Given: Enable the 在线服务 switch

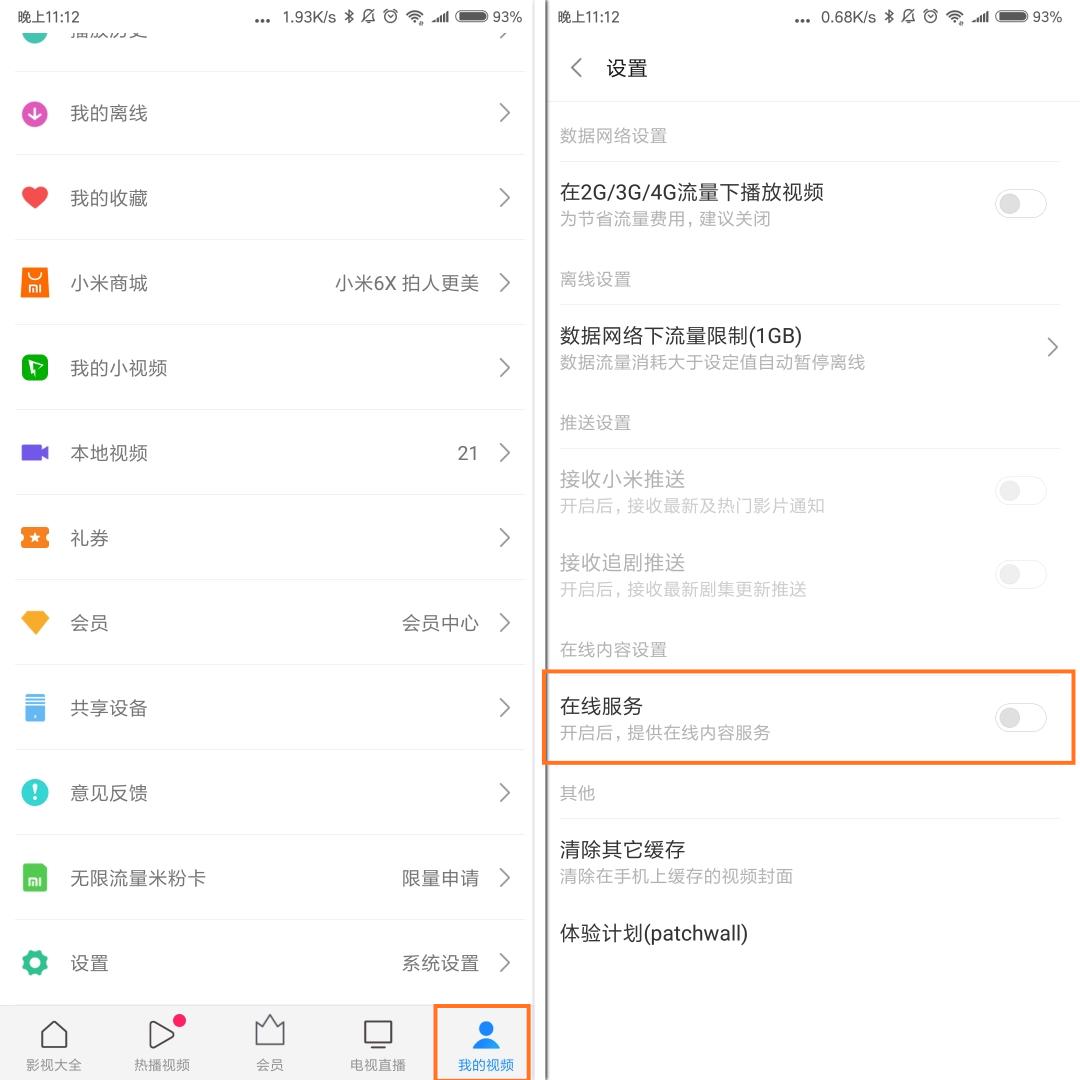Looking at the screenshot, I should (x=1020, y=718).
